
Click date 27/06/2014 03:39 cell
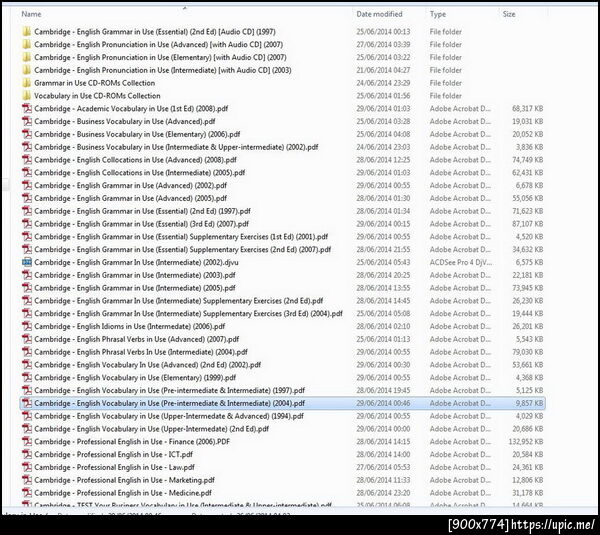click(383, 44)
